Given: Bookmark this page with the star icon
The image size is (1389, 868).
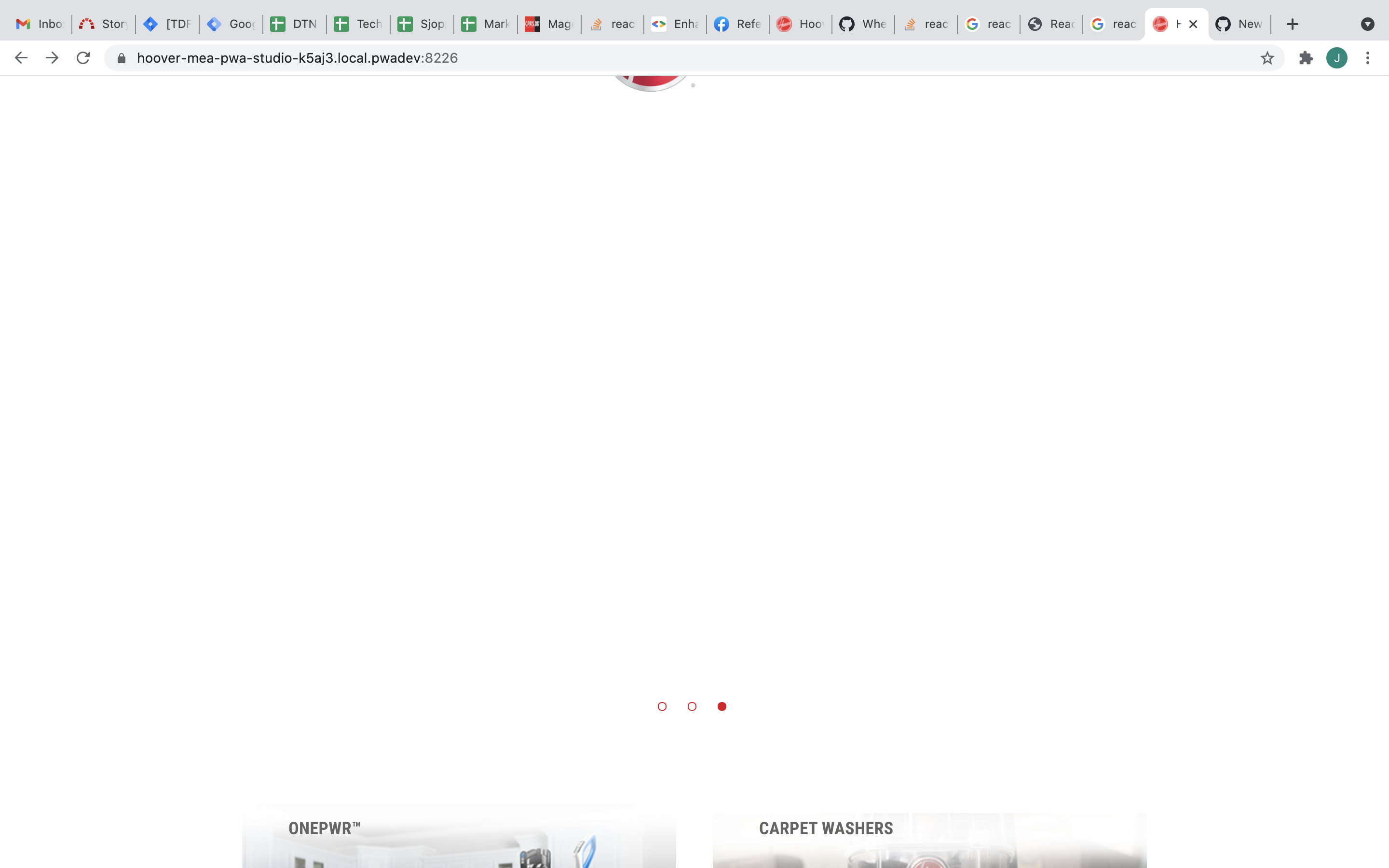Looking at the screenshot, I should [1267, 57].
